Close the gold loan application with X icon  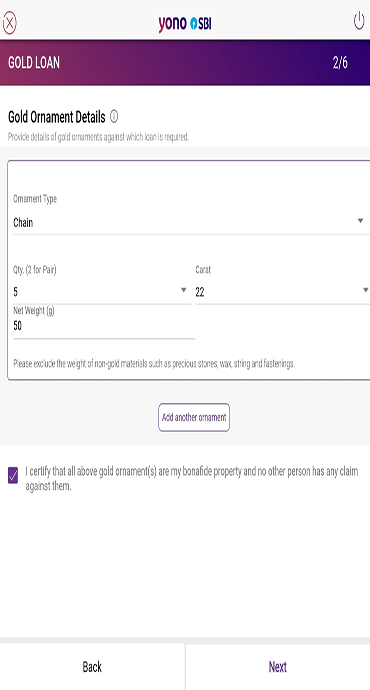point(9,23)
